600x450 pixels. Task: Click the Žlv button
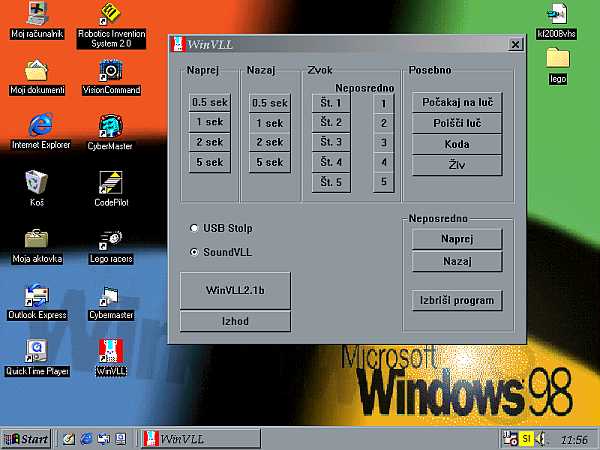[457, 165]
